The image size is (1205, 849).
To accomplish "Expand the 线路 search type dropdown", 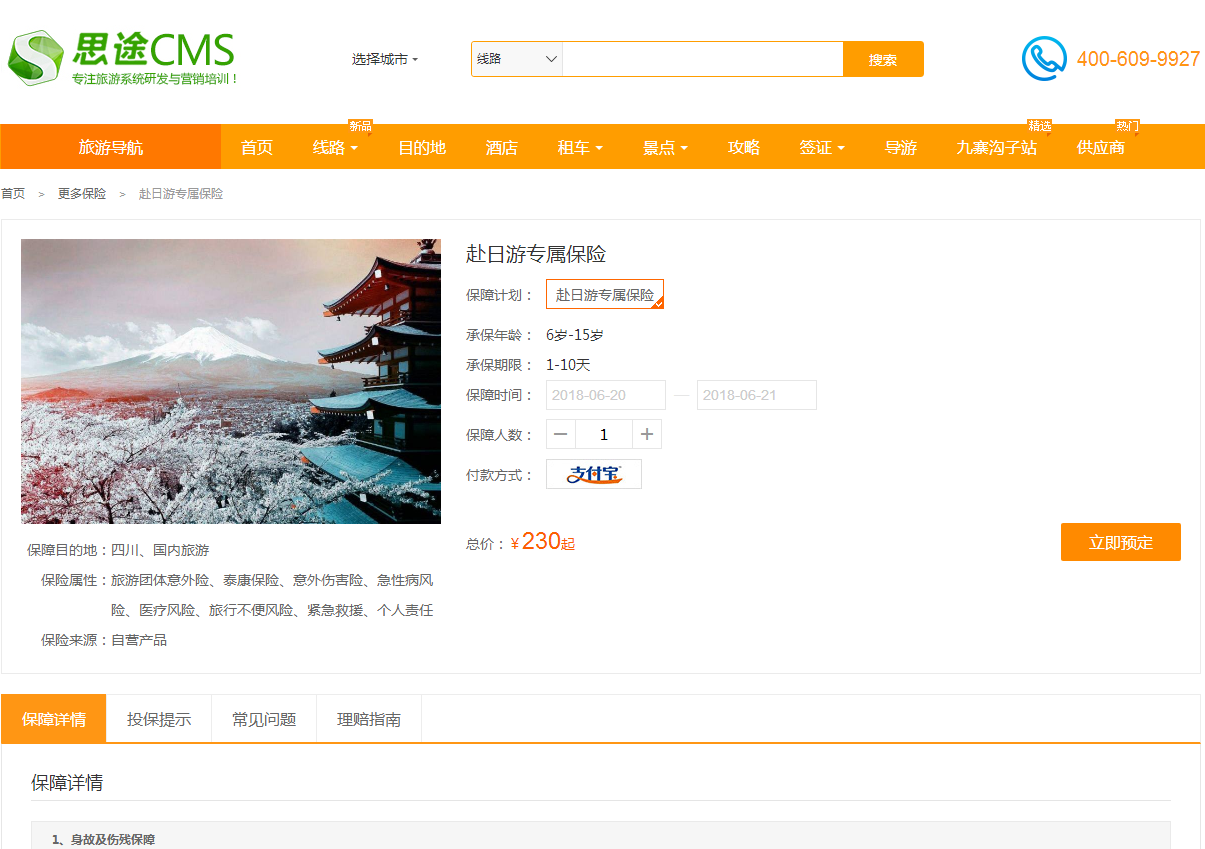I will pyautogui.click(x=516, y=59).
